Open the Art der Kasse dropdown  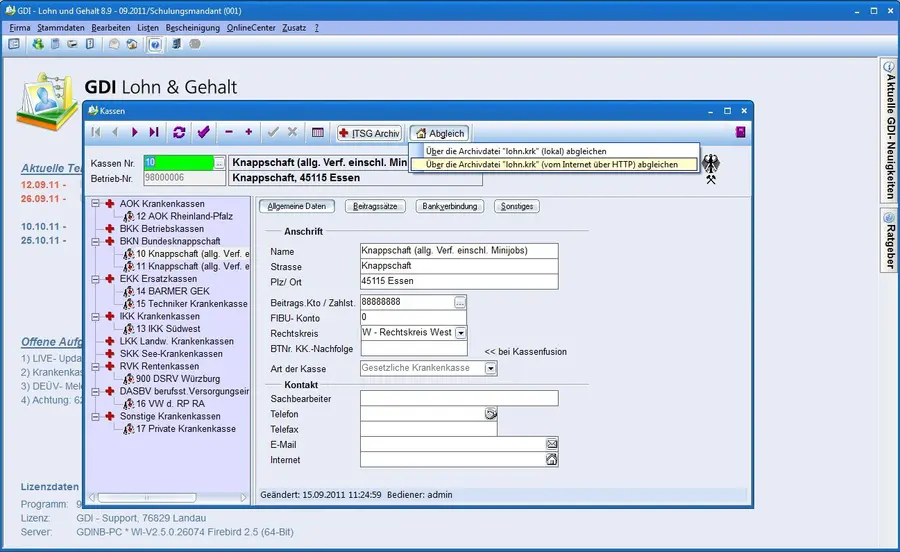tap(491, 368)
